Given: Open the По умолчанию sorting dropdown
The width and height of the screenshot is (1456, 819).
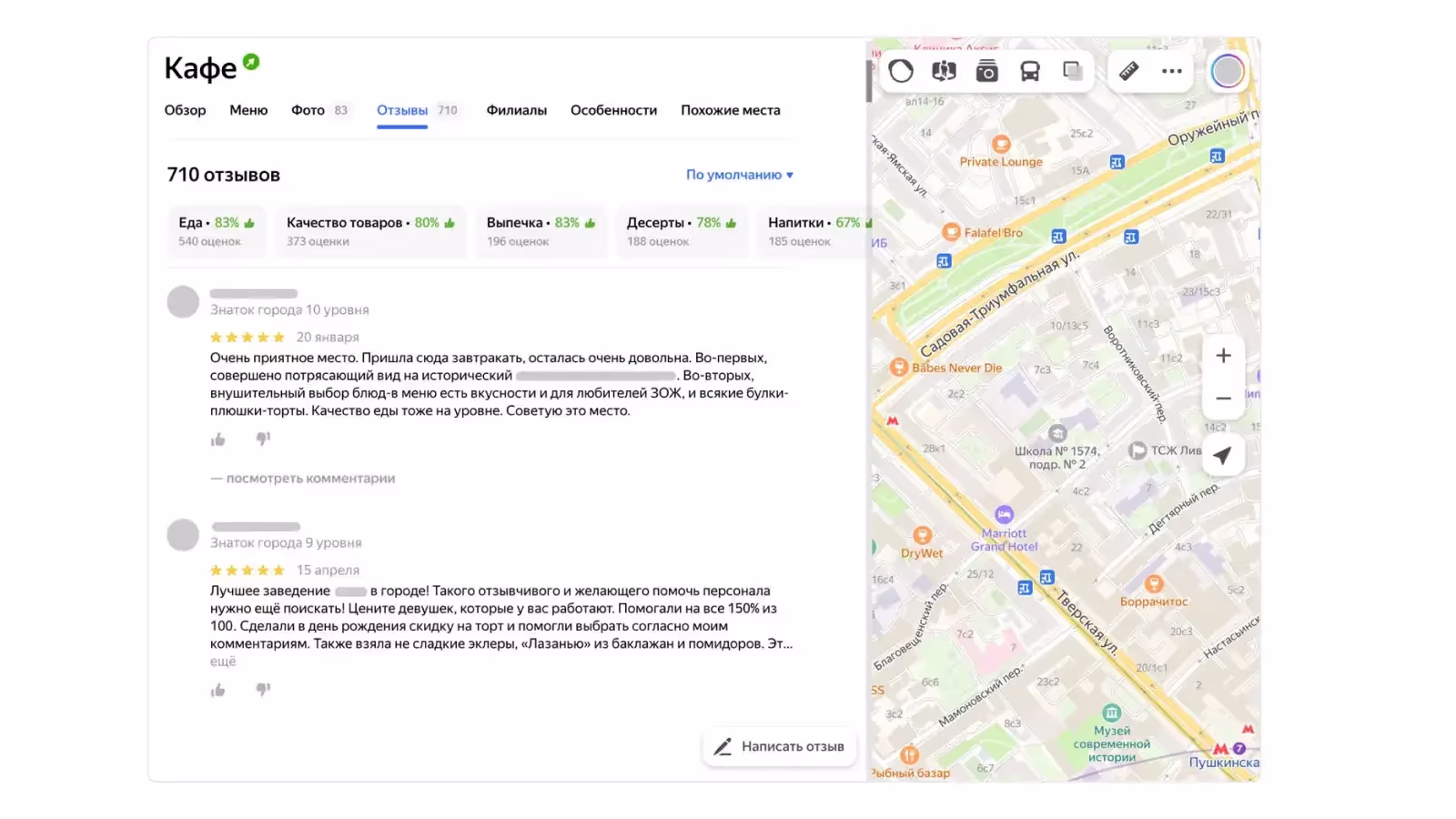Looking at the screenshot, I should tap(739, 175).
